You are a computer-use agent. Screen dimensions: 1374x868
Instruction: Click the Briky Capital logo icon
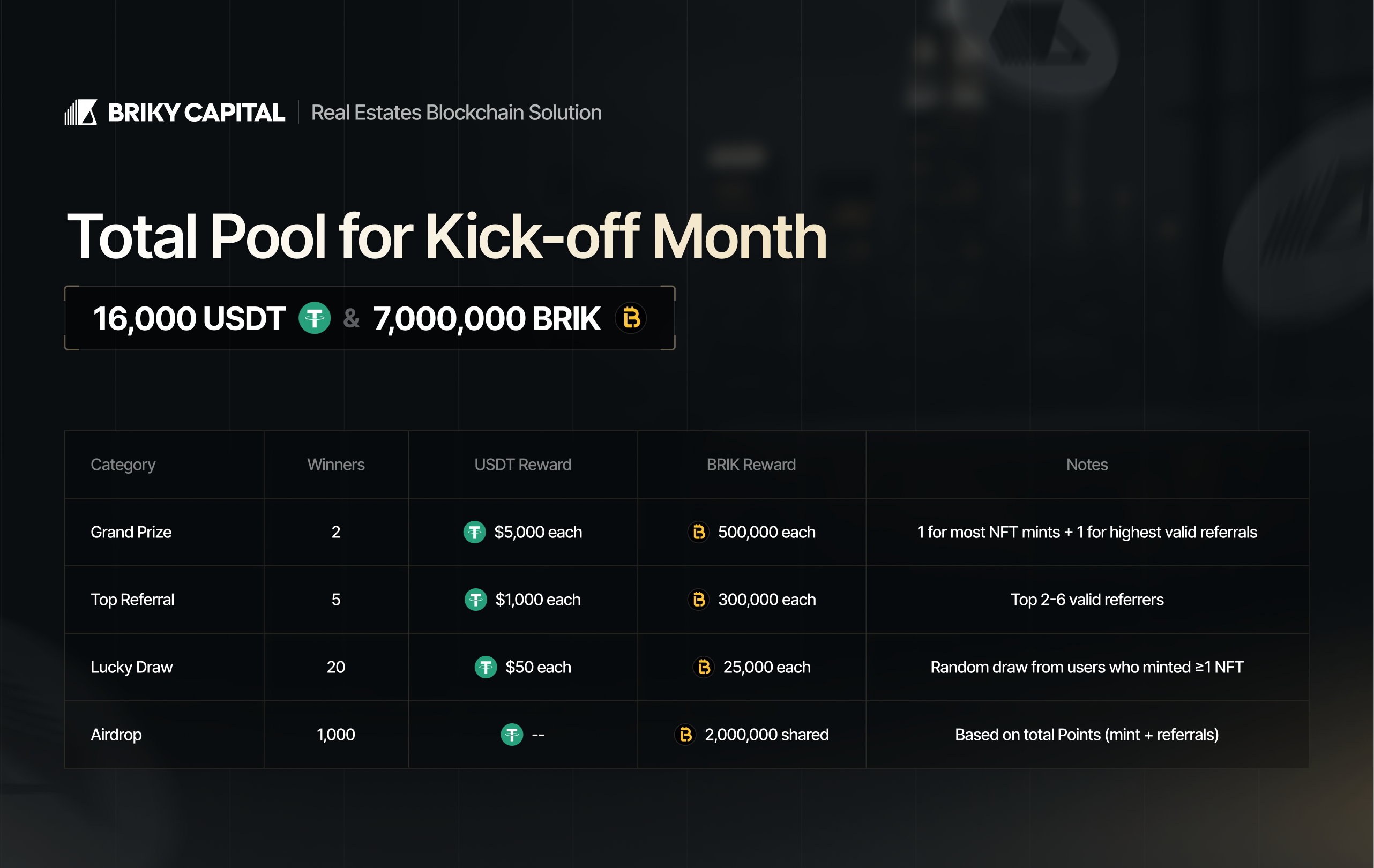(x=80, y=113)
